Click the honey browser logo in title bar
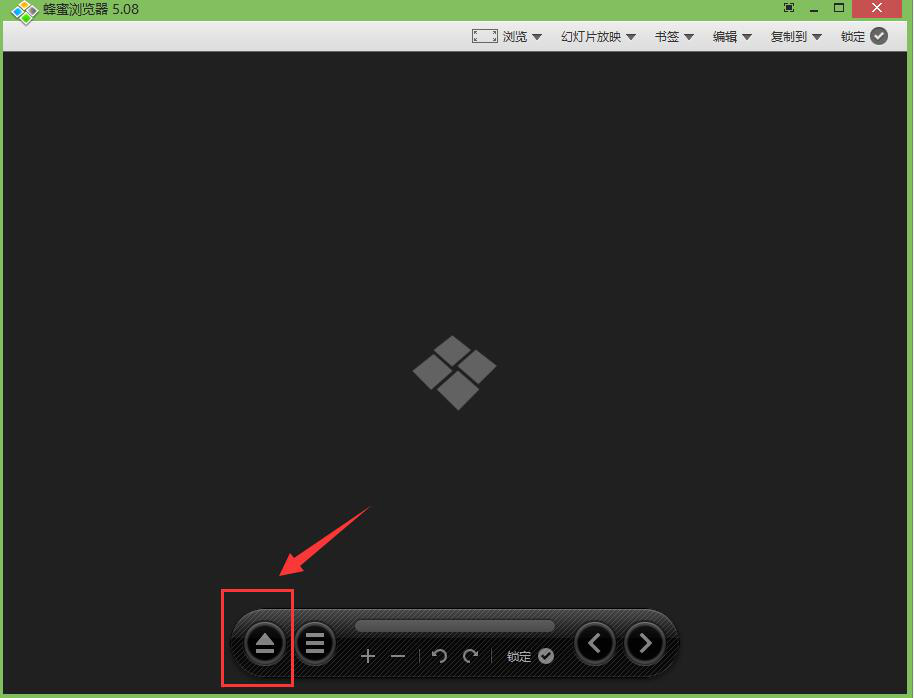 [x=25, y=12]
